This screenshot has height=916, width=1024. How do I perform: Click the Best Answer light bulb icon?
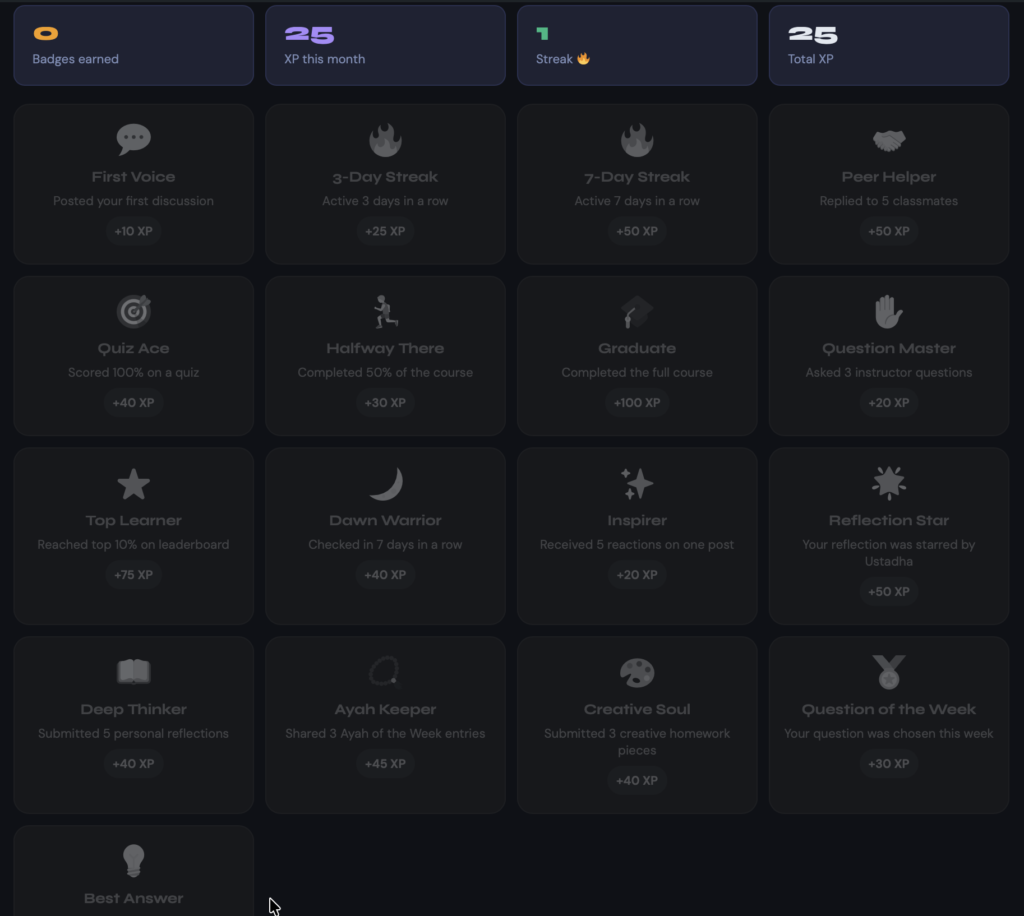coord(133,861)
